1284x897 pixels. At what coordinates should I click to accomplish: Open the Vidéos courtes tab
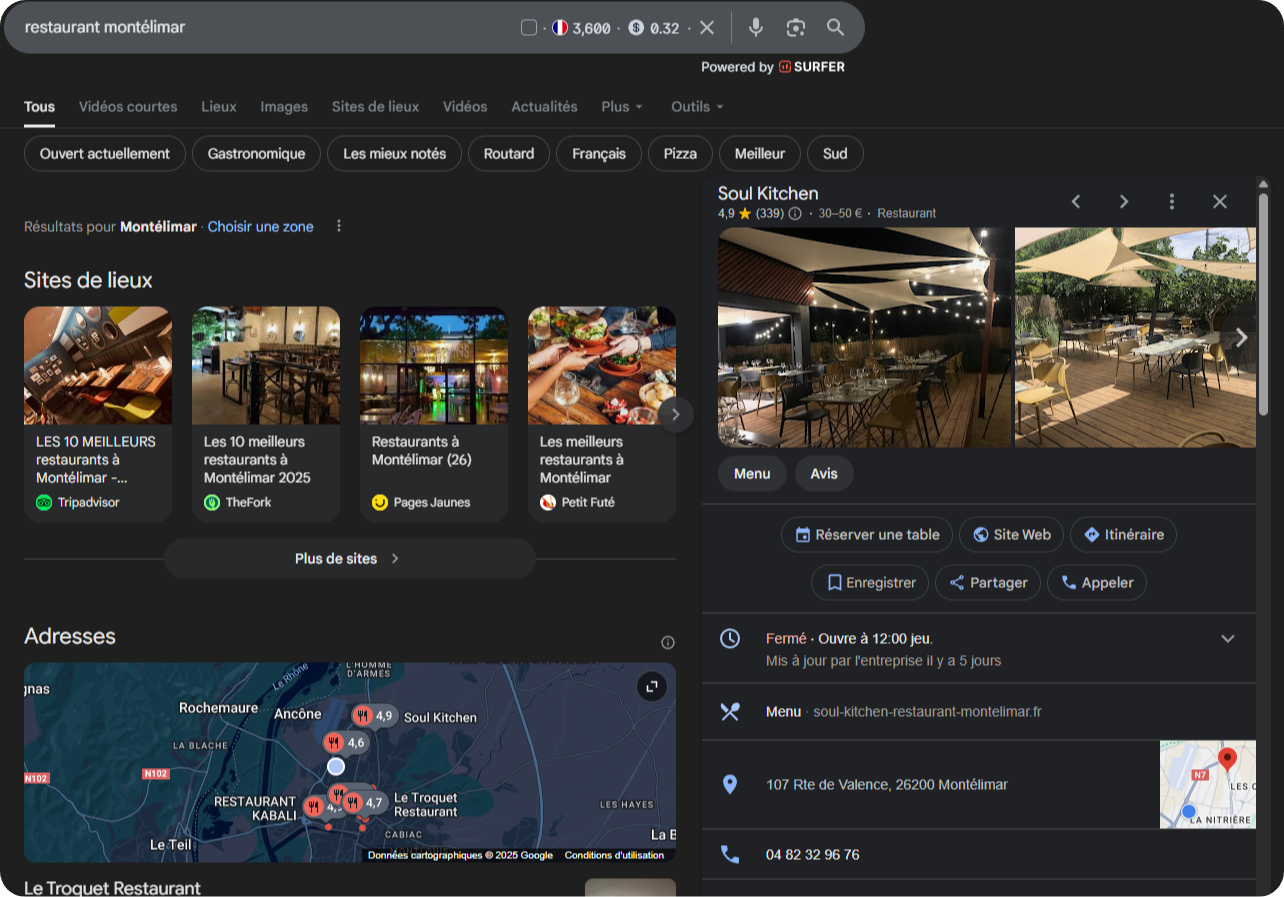(128, 106)
